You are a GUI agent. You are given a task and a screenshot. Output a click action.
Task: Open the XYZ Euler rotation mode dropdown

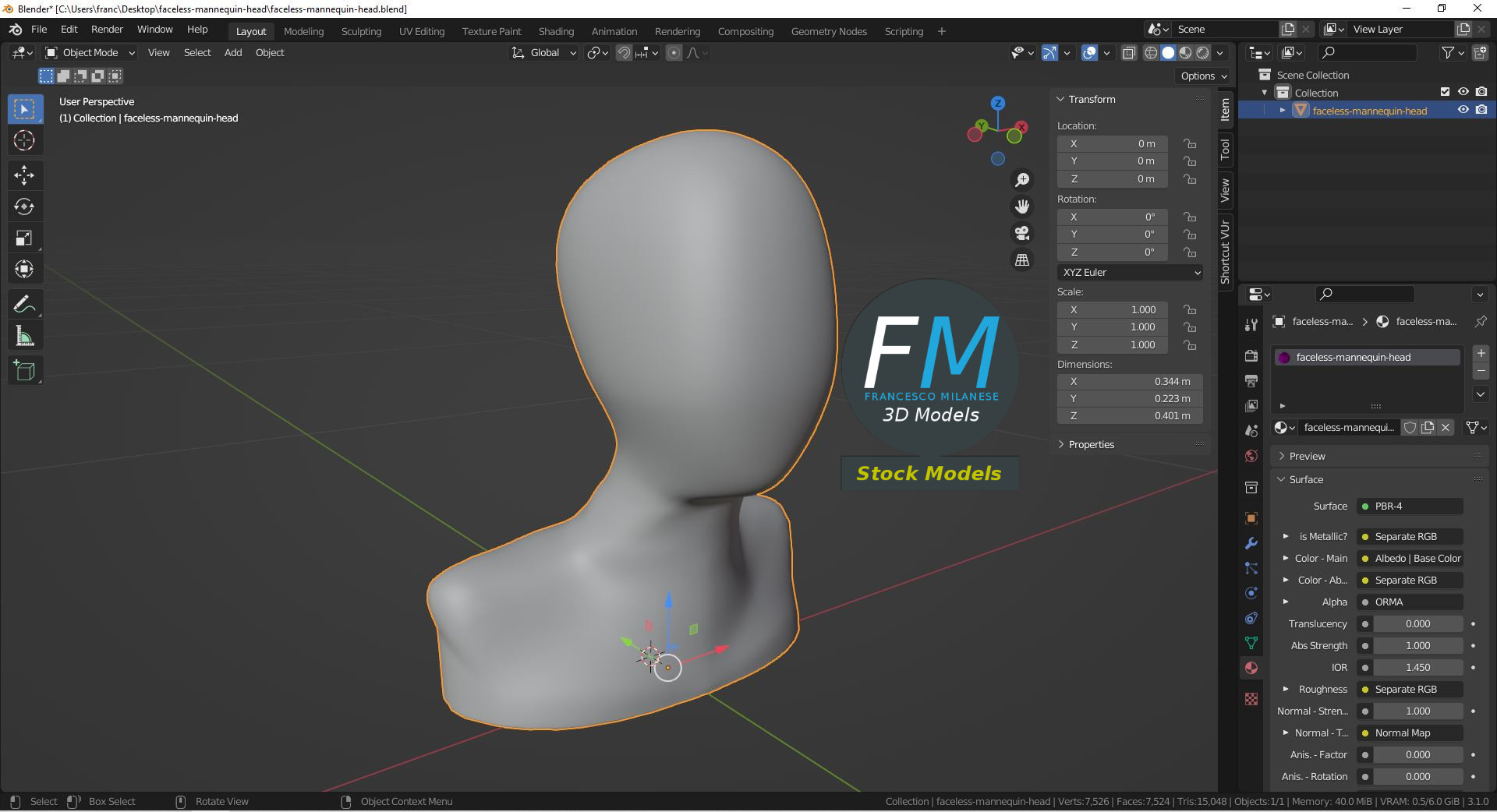point(1130,273)
